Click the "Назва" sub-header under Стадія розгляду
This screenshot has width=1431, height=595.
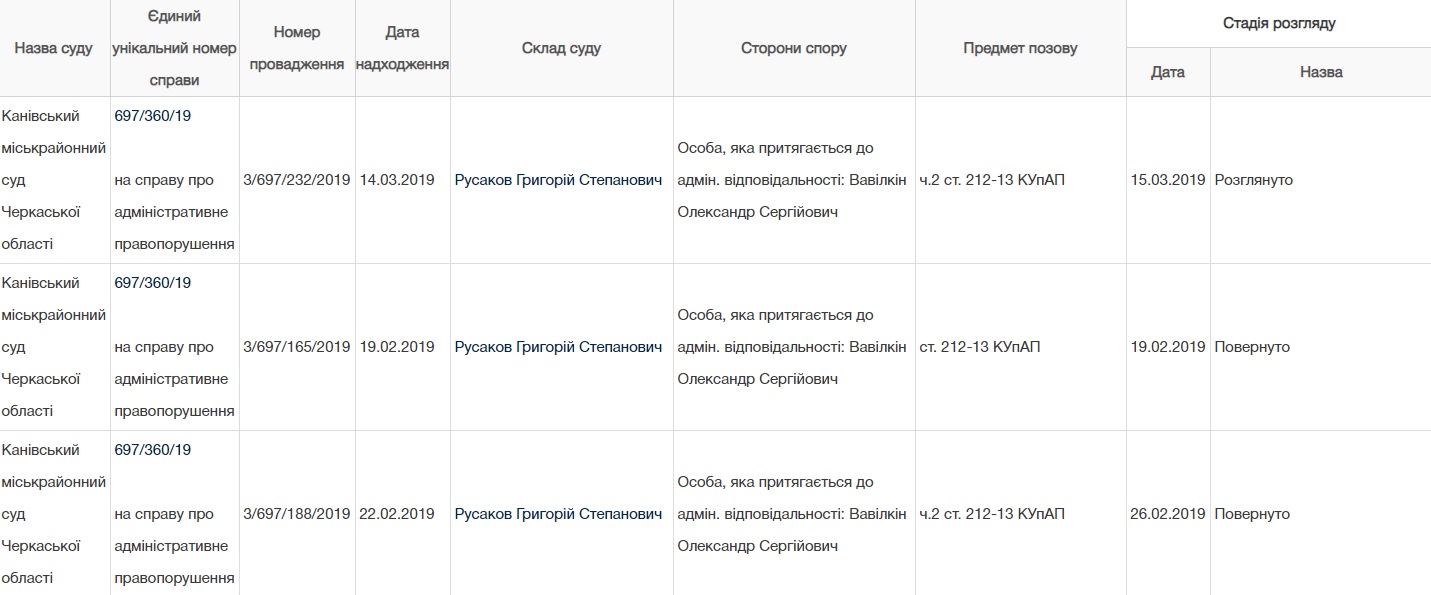[1320, 72]
